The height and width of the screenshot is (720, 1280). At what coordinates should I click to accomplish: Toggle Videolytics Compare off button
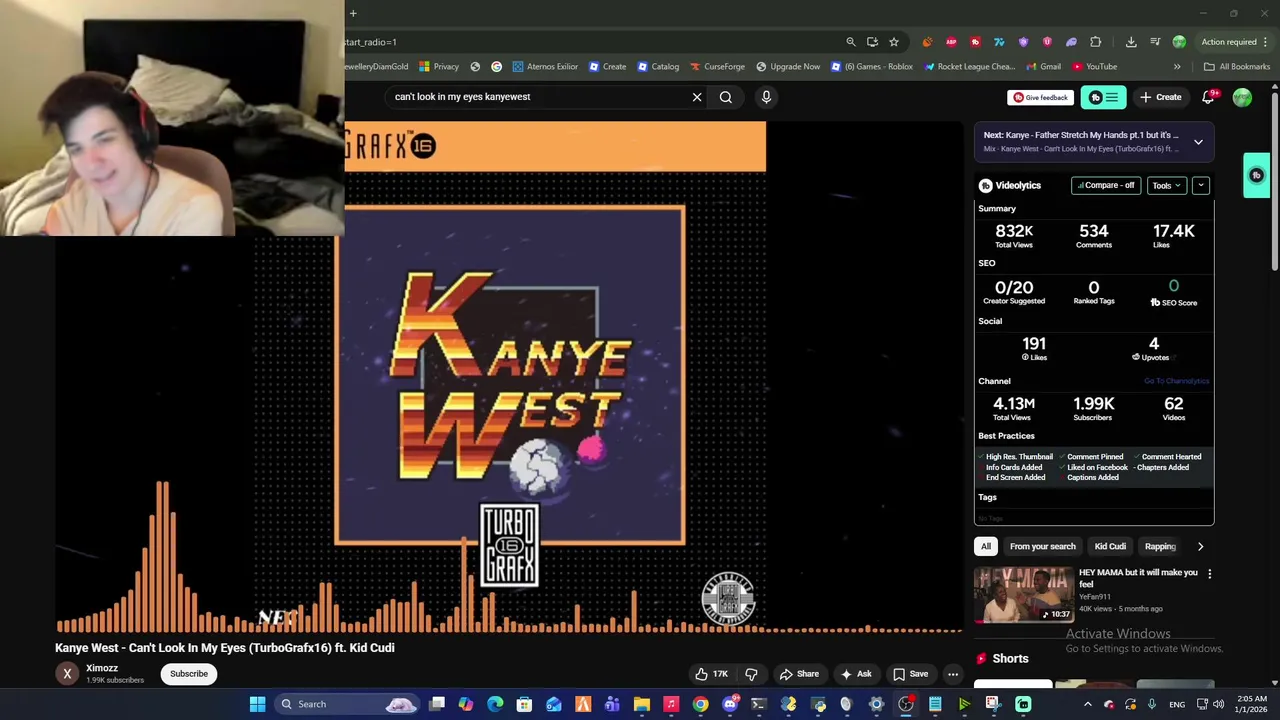pos(1105,185)
